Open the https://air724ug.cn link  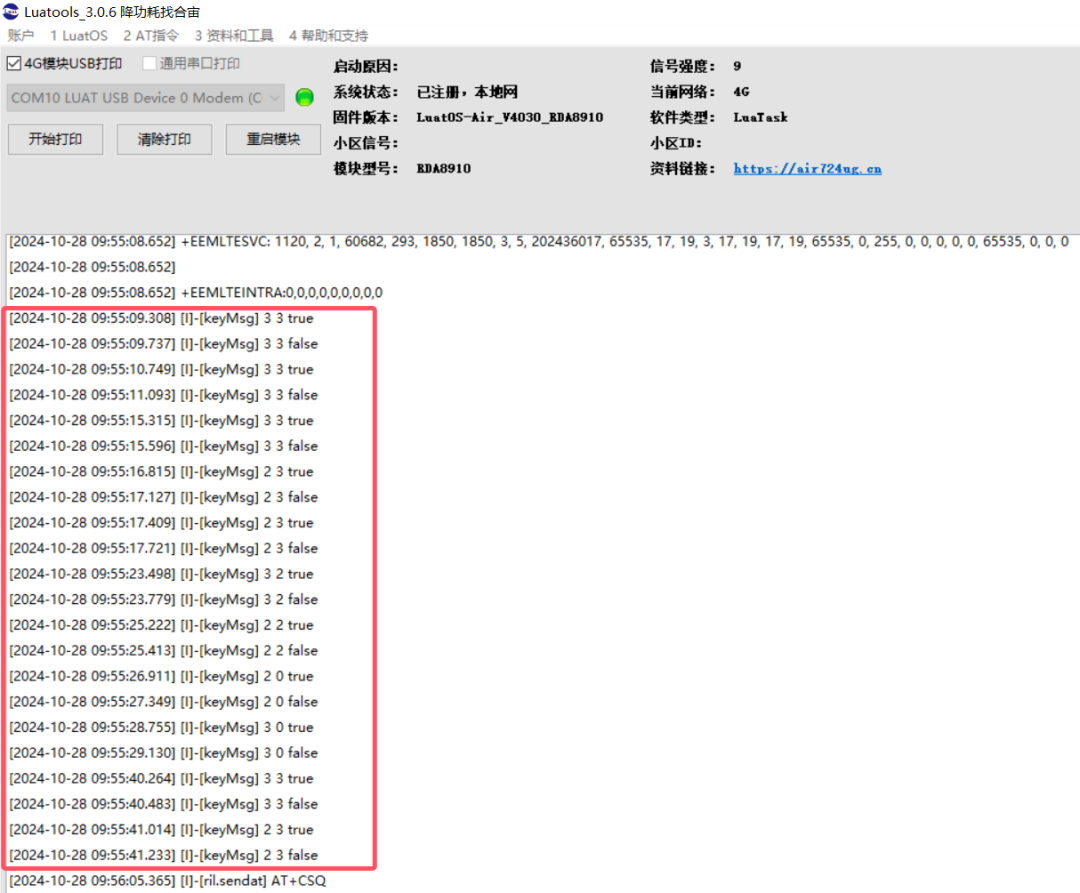click(807, 169)
